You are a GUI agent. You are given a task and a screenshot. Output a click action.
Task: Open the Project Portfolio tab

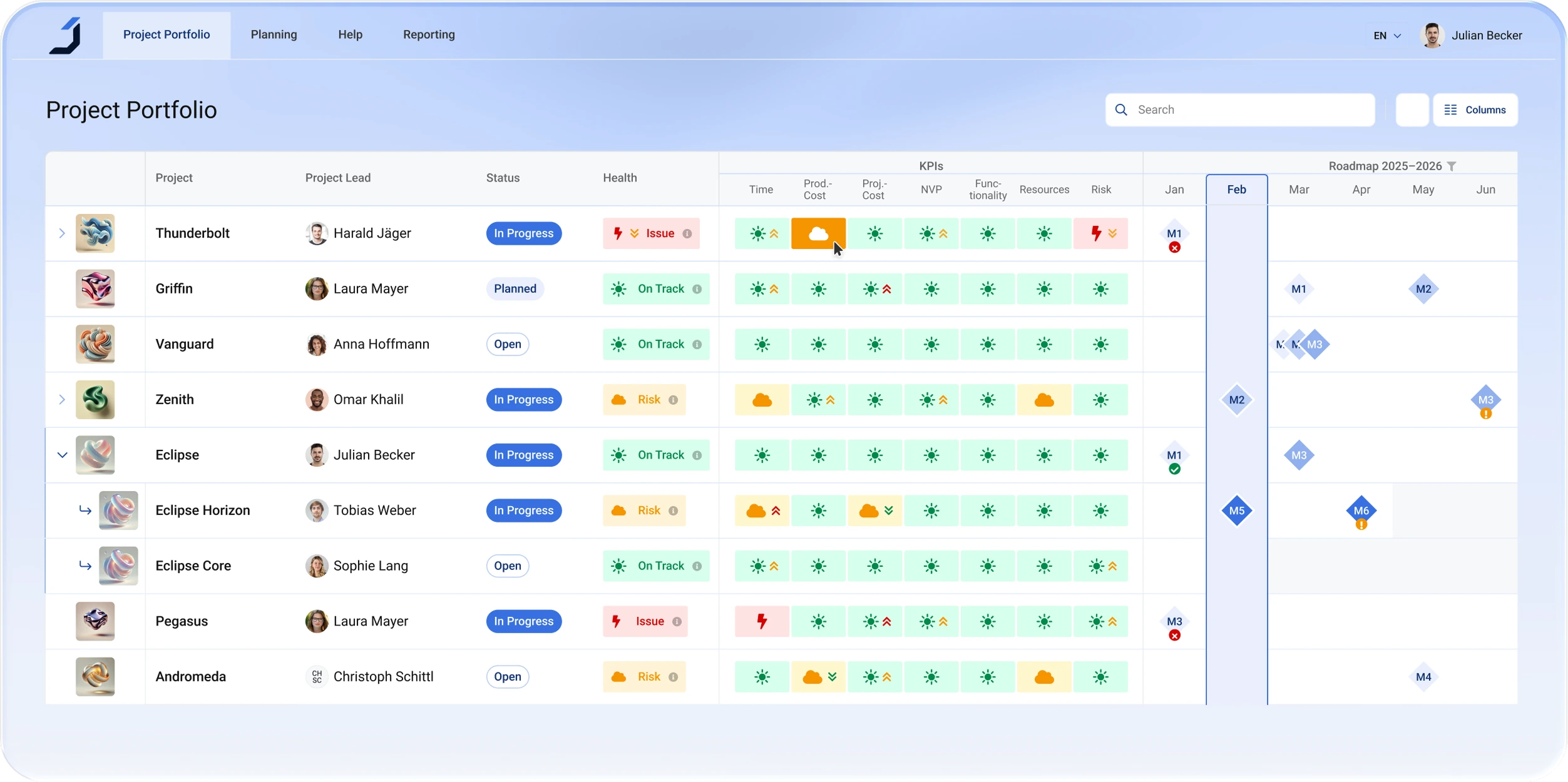(167, 35)
